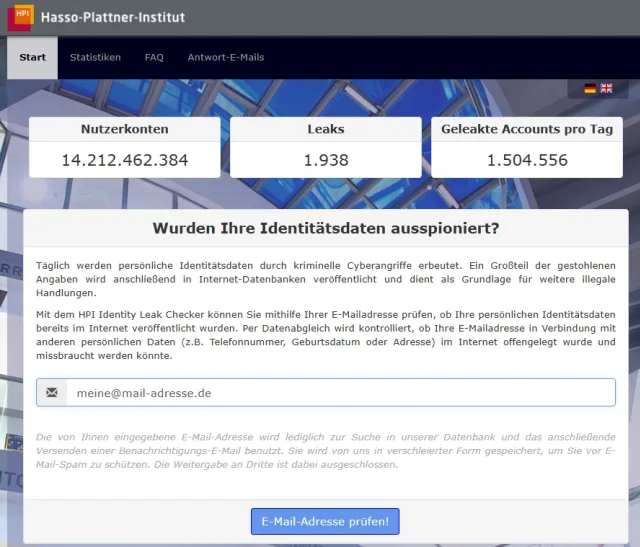
Task: Open the Antwort-E-Mails tab
Action: pyautogui.click(x=226, y=58)
